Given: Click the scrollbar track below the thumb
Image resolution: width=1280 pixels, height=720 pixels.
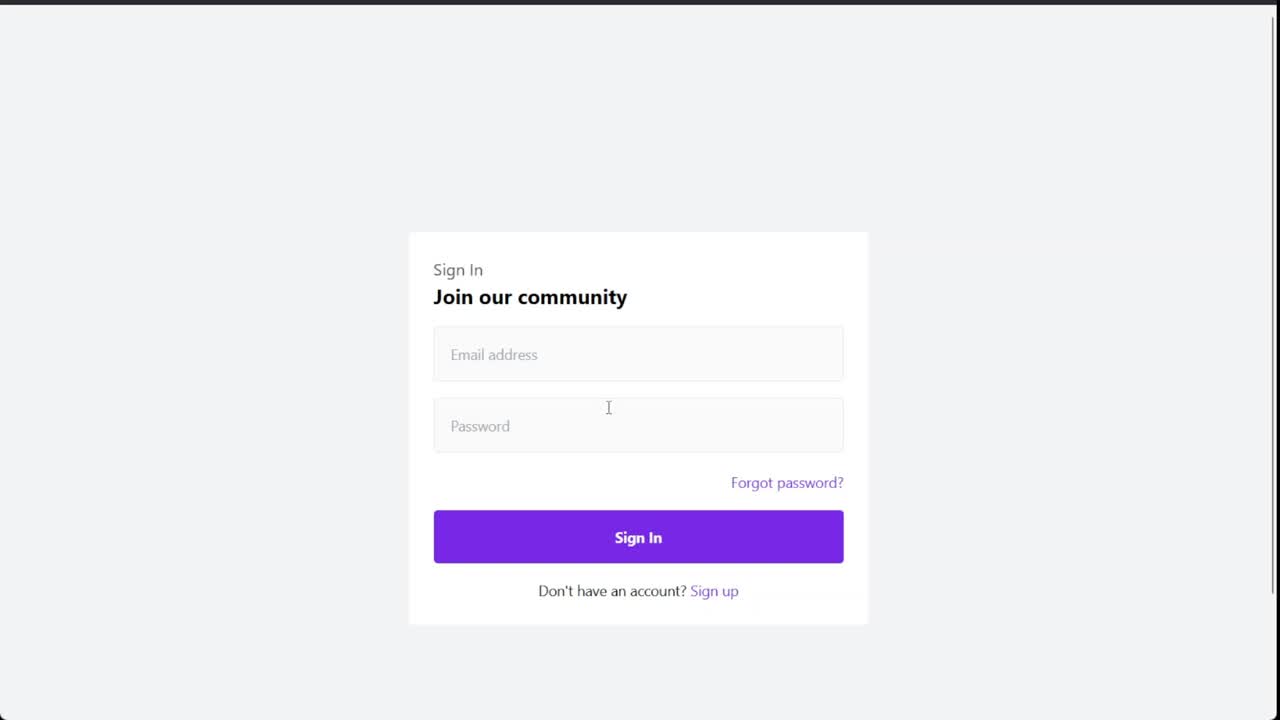Looking at the screenshot, I should [1273, 655].
